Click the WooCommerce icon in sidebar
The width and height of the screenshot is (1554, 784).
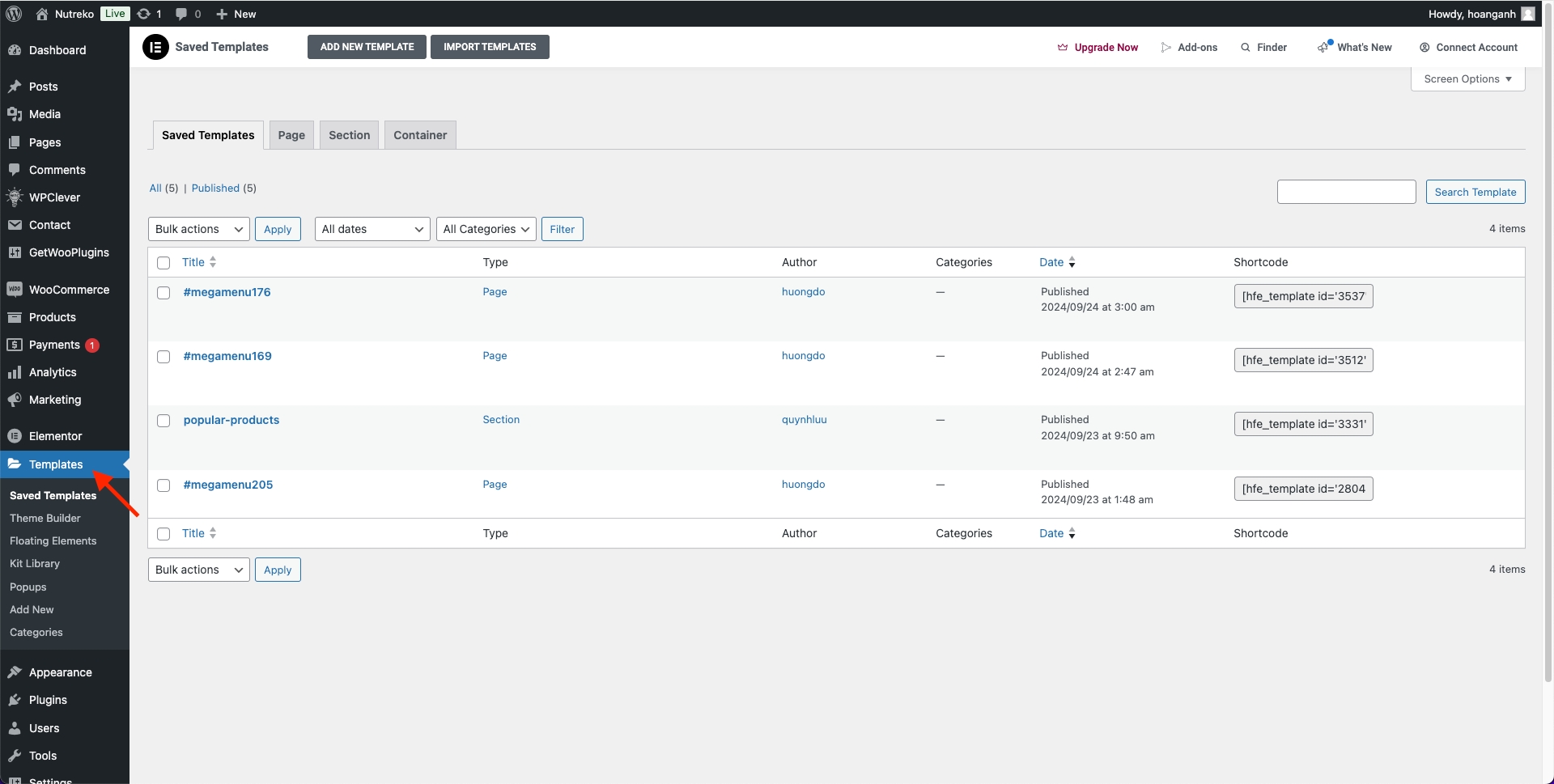click(x=15, y=290)
